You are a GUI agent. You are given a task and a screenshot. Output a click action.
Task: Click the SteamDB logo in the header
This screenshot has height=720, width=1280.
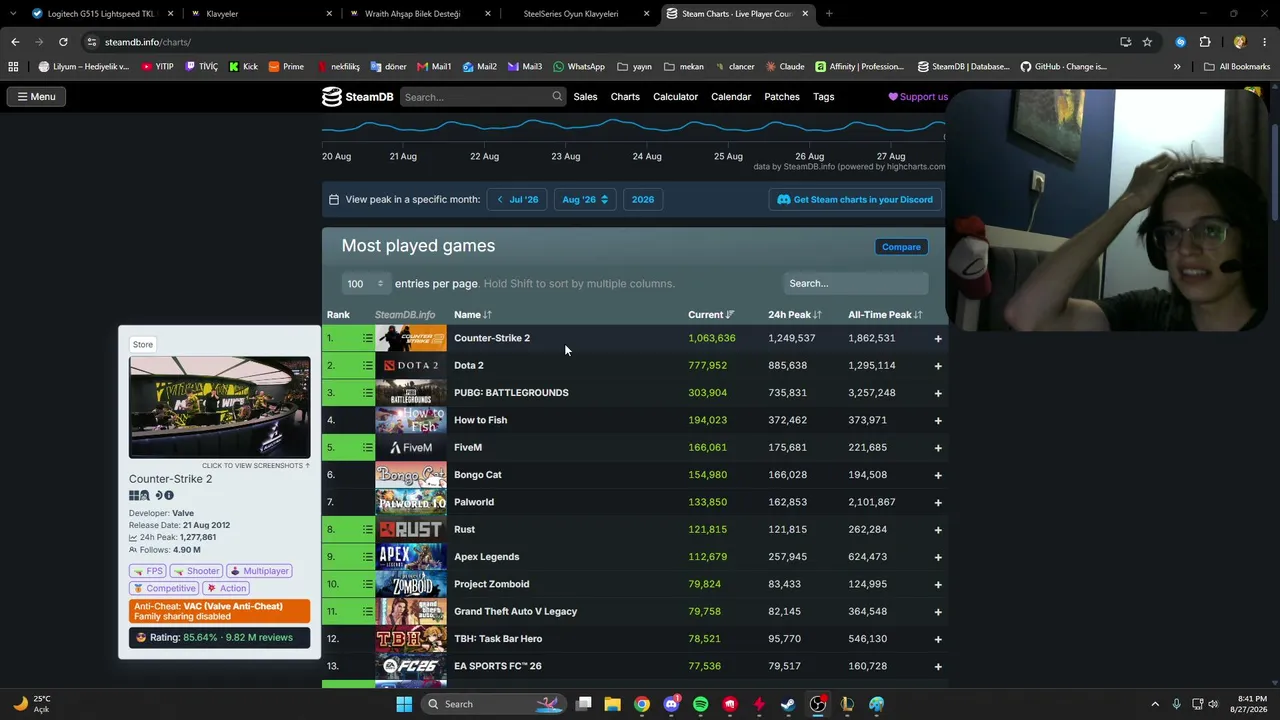357,97
